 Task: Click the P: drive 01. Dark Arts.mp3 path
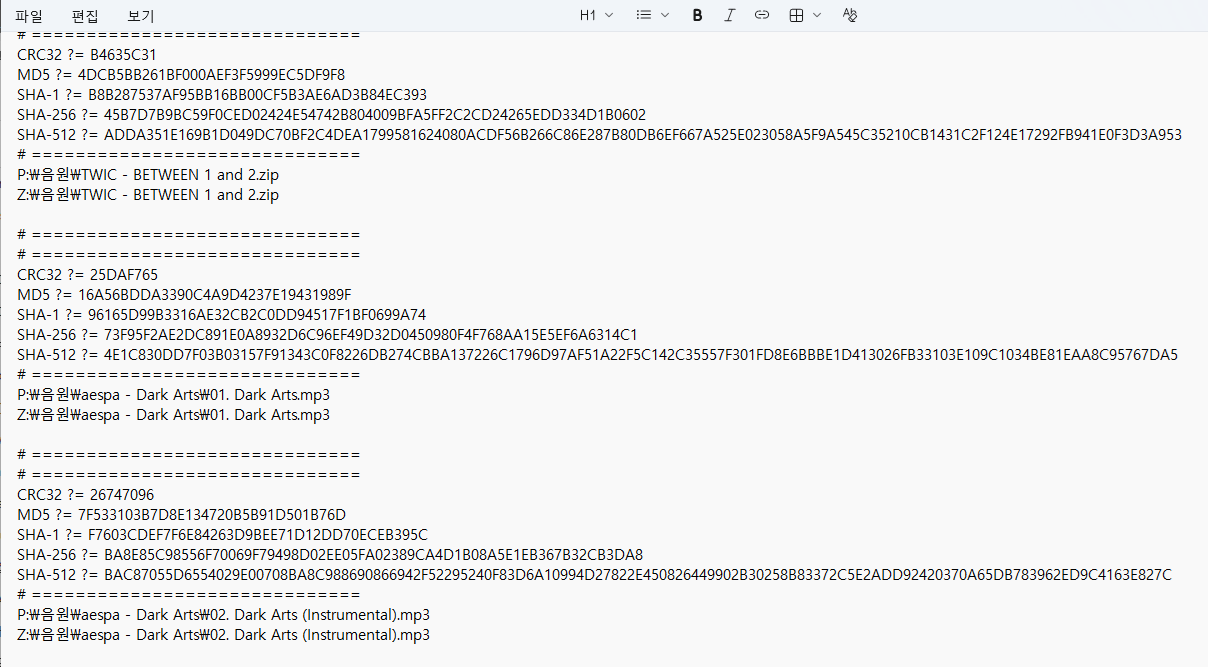click(x=173, y=395)
